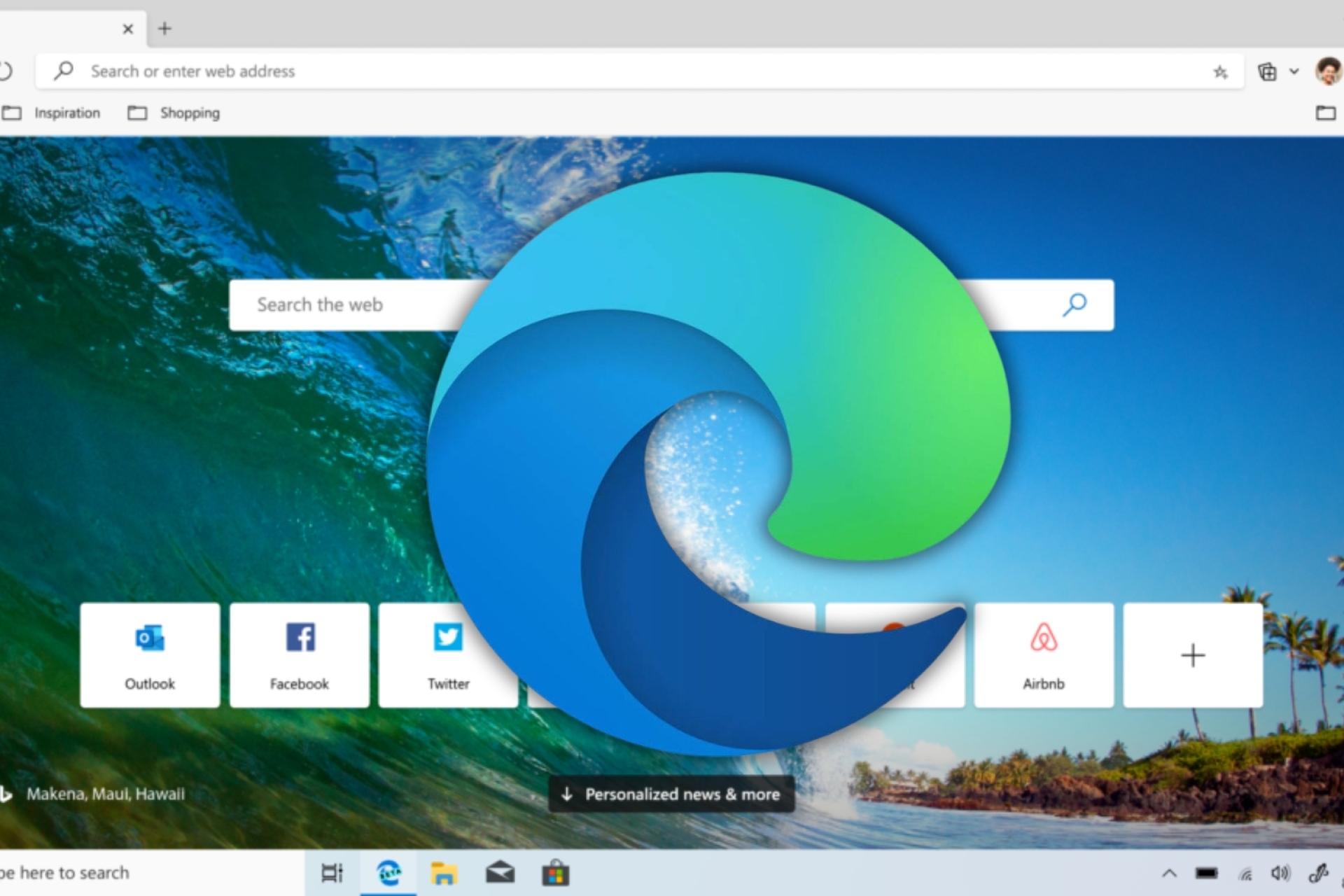This screenshot has height=896, width=1344.
Task: Open the Airbnb quick link tile
Action: tap(1043, 655)
